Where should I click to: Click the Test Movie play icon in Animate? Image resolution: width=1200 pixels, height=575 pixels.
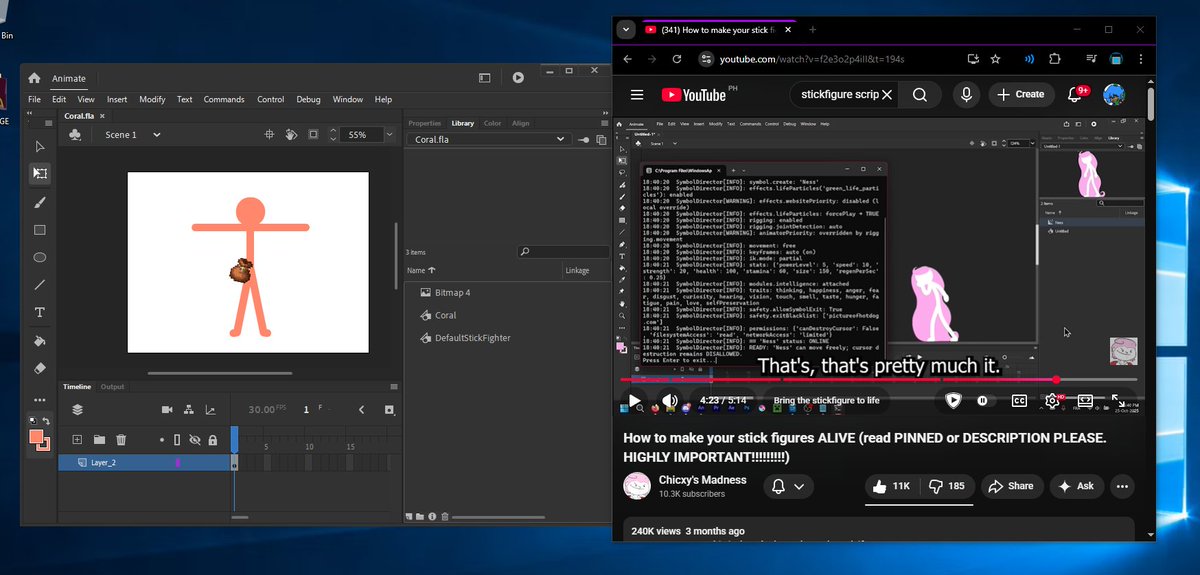pos(518,77)
